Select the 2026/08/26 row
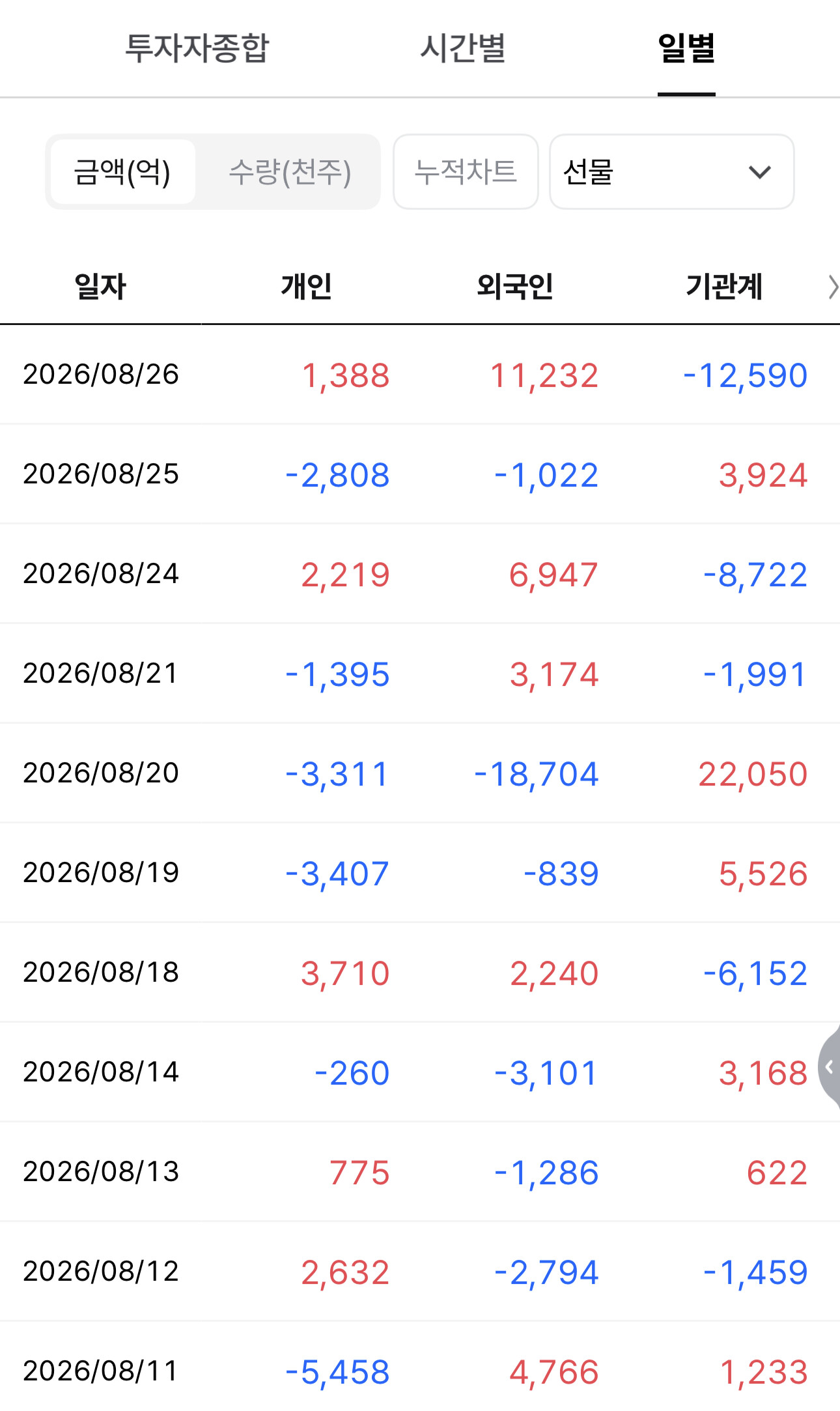 click(x=420, y=375)
